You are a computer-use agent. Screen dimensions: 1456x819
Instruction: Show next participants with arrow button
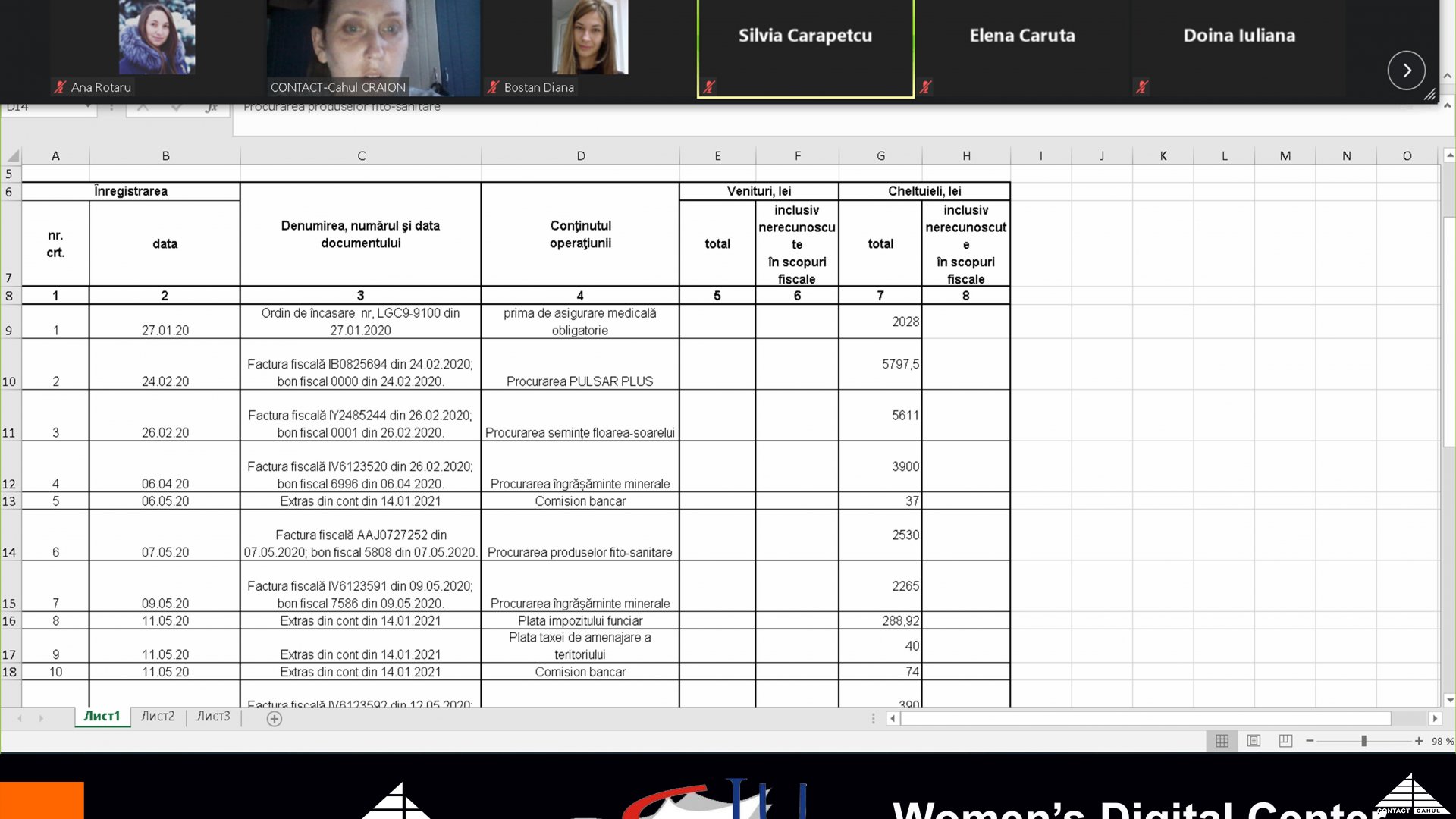click(x=1406, y=71)
